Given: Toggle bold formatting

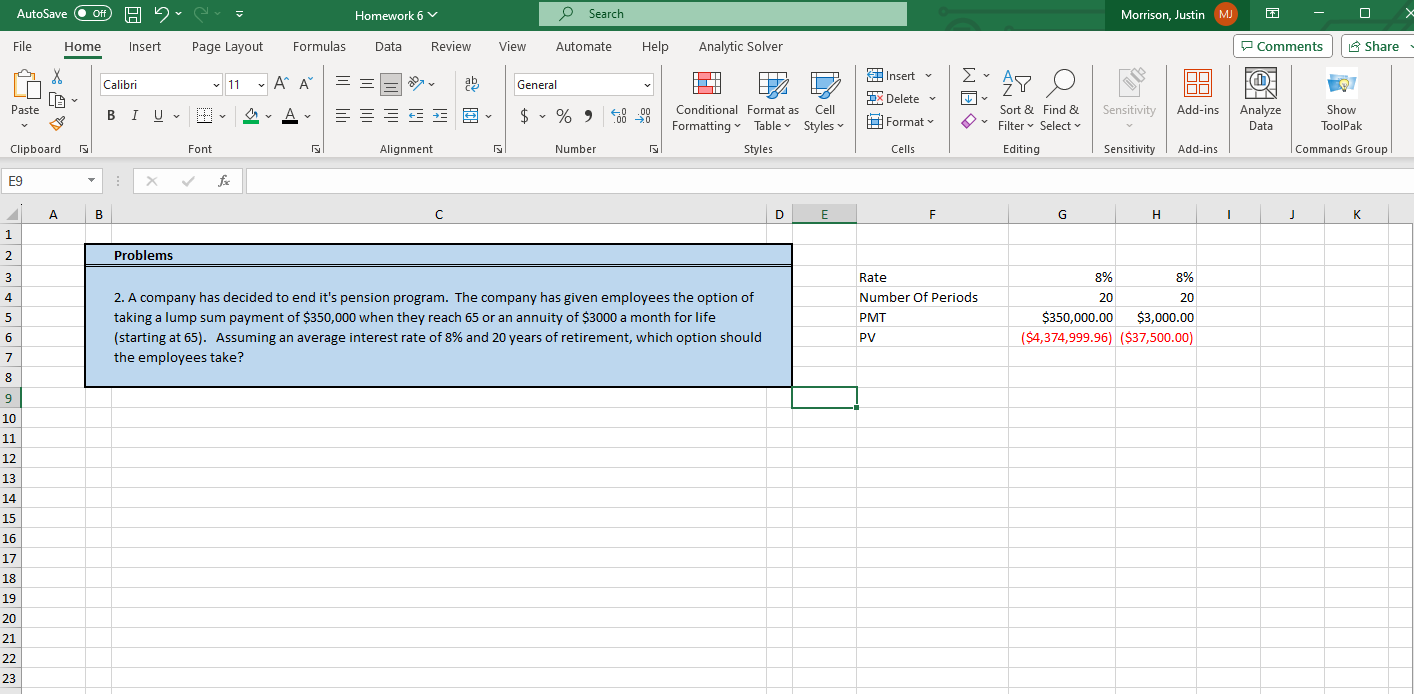Looking at the screenshot, I should click(110, 115).
